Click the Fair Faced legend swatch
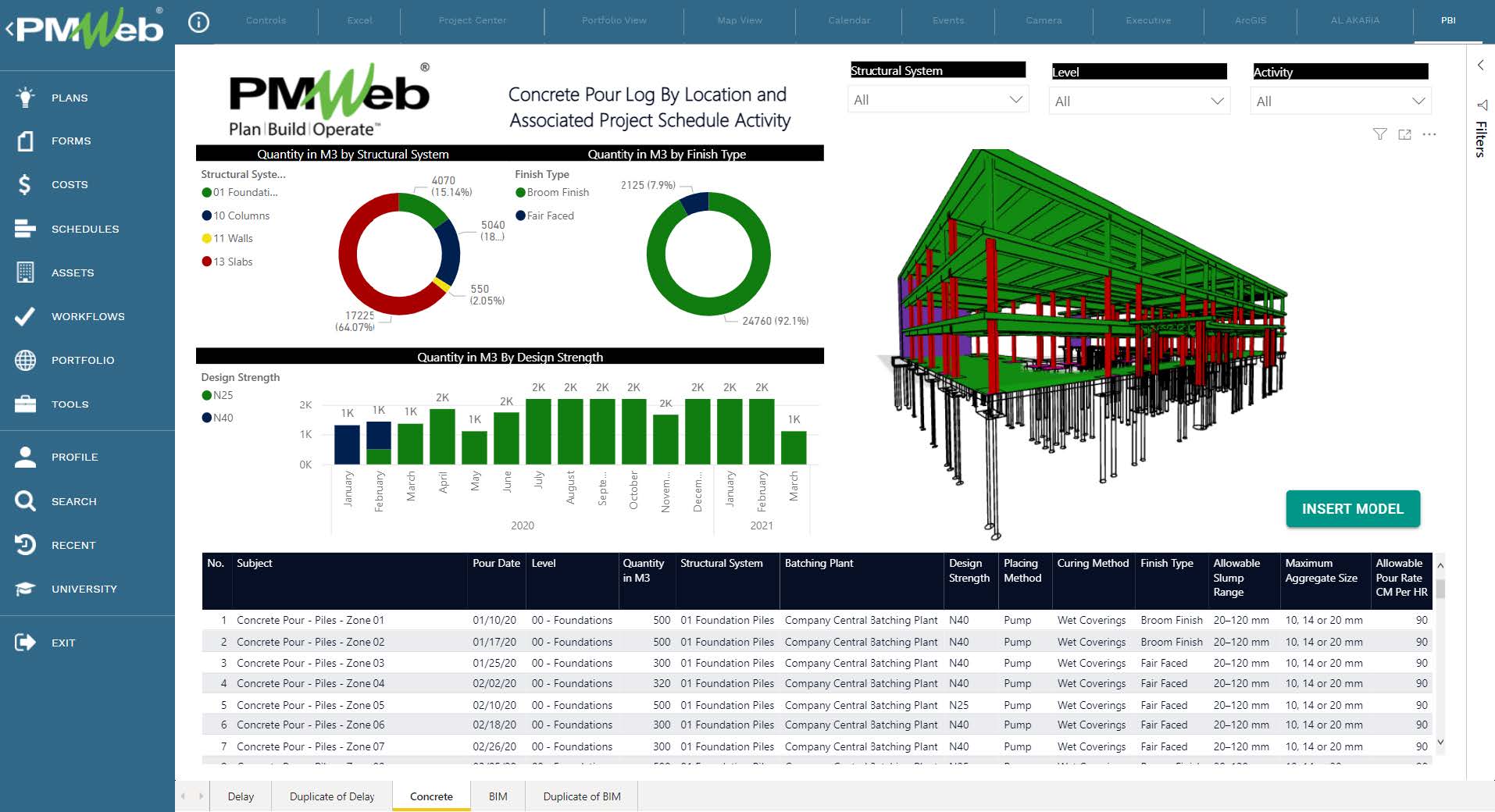 [x=520, y=215]
